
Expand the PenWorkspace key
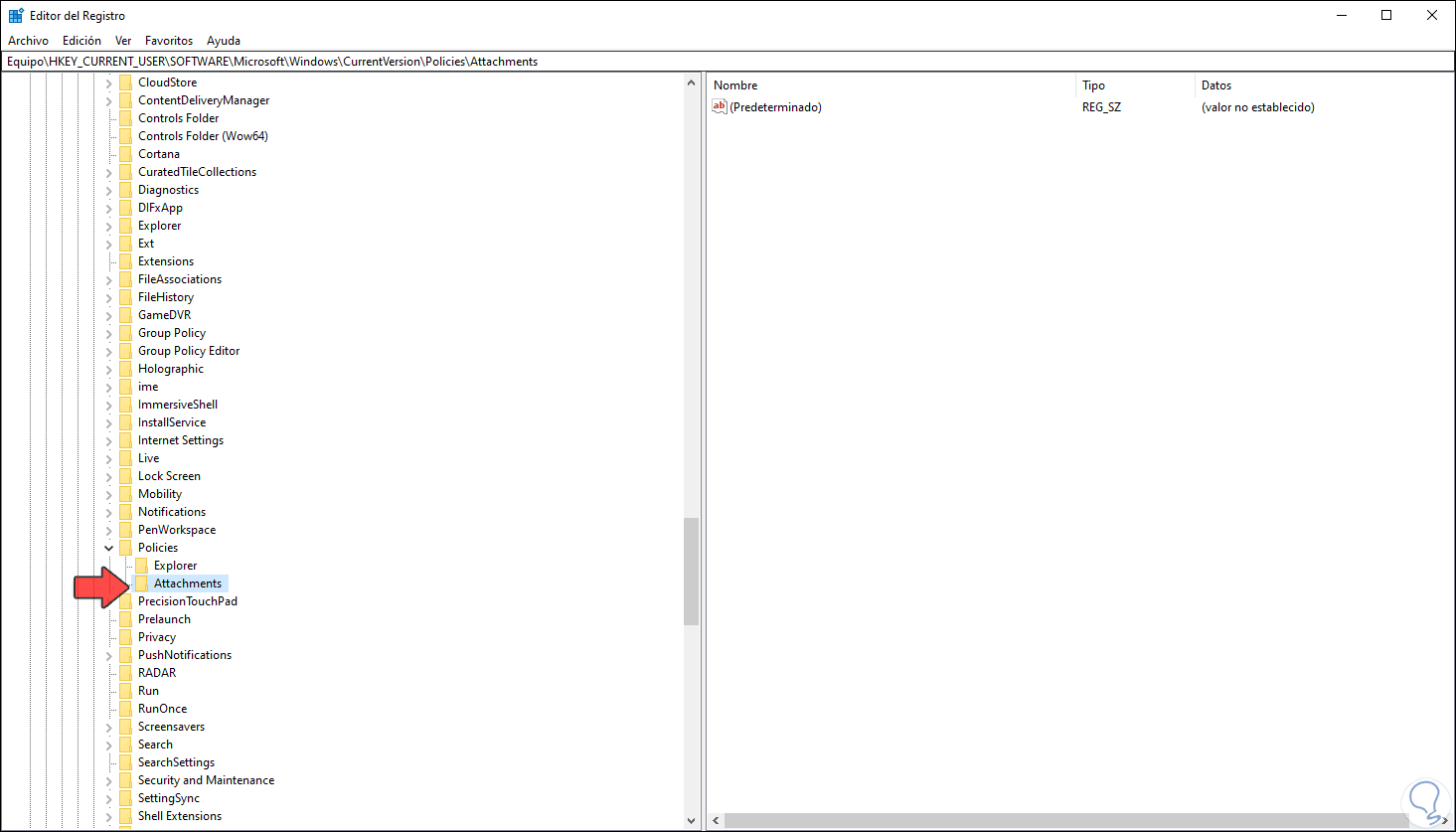click(109, 530)
